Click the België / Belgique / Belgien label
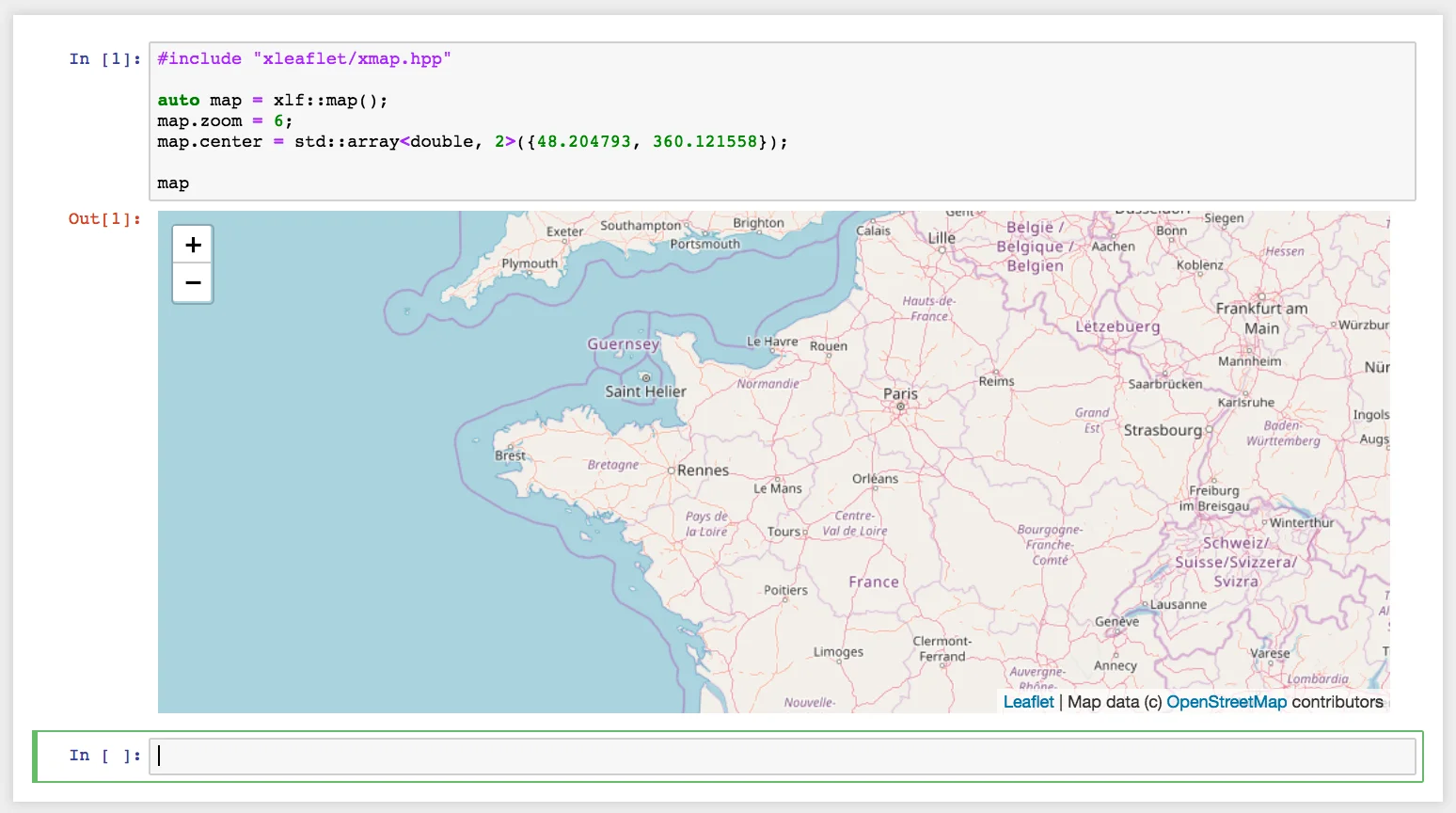The height and width of the screenshot is (813, 1456). point(1035,247)
